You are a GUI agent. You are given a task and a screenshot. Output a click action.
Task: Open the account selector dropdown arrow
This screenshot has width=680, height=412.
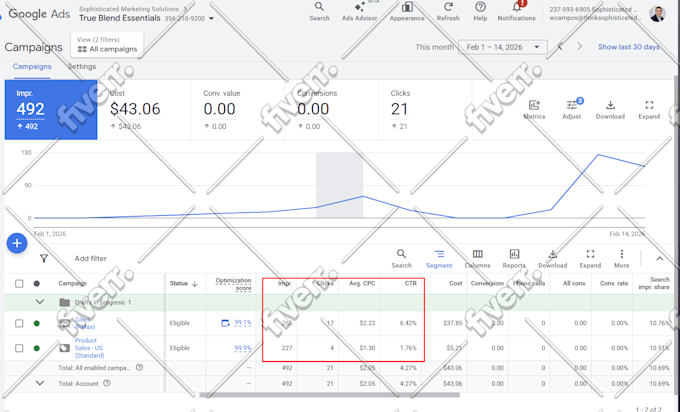click(x=211, y=19)
